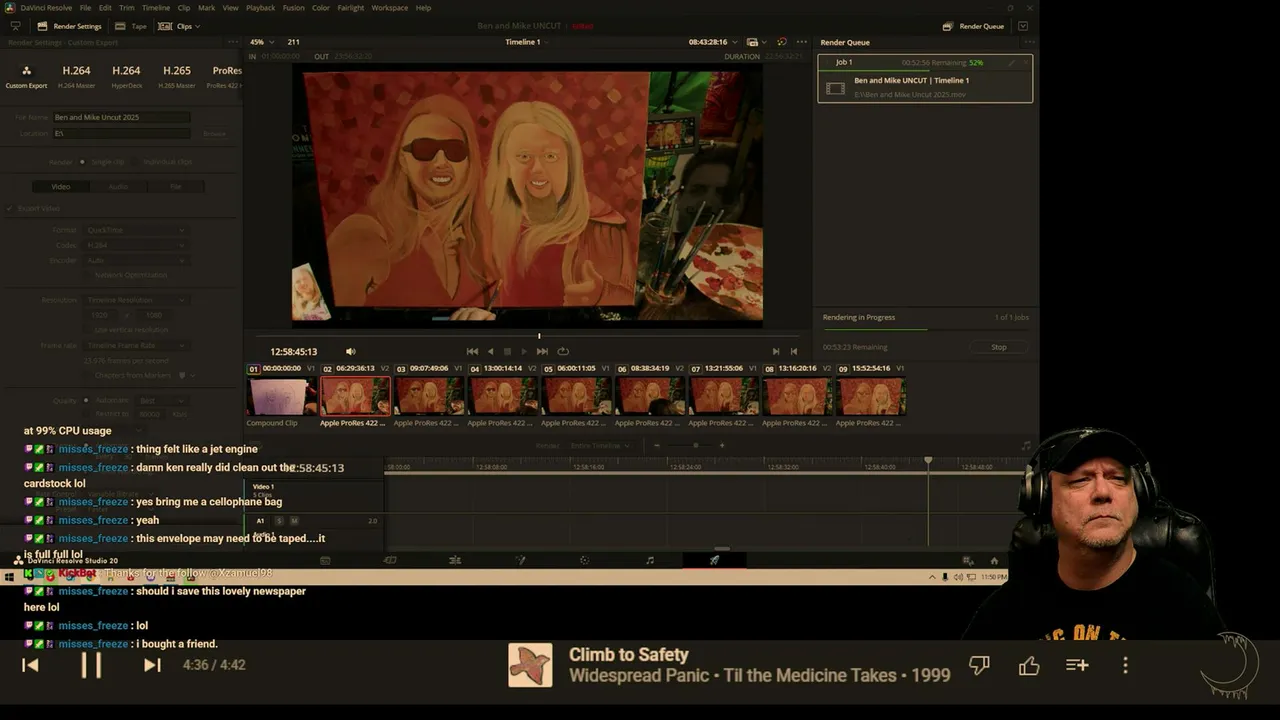1280x720 pixels.
Task: Click the Stop render button
Action: [x=998, y=347]
